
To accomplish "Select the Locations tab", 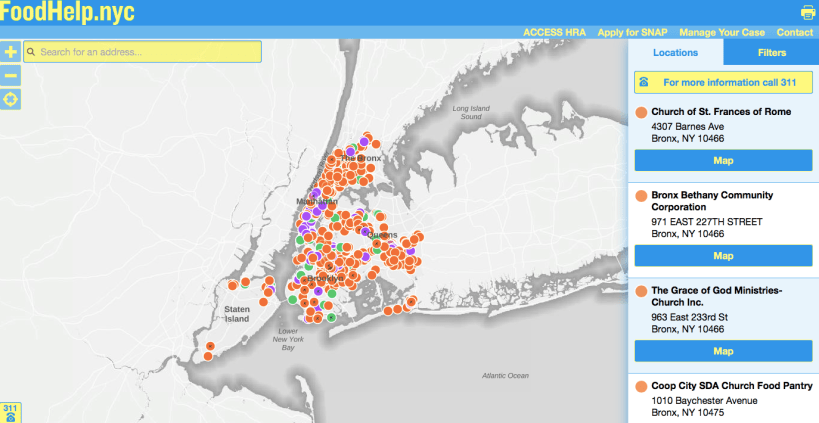I will point(675,53).
